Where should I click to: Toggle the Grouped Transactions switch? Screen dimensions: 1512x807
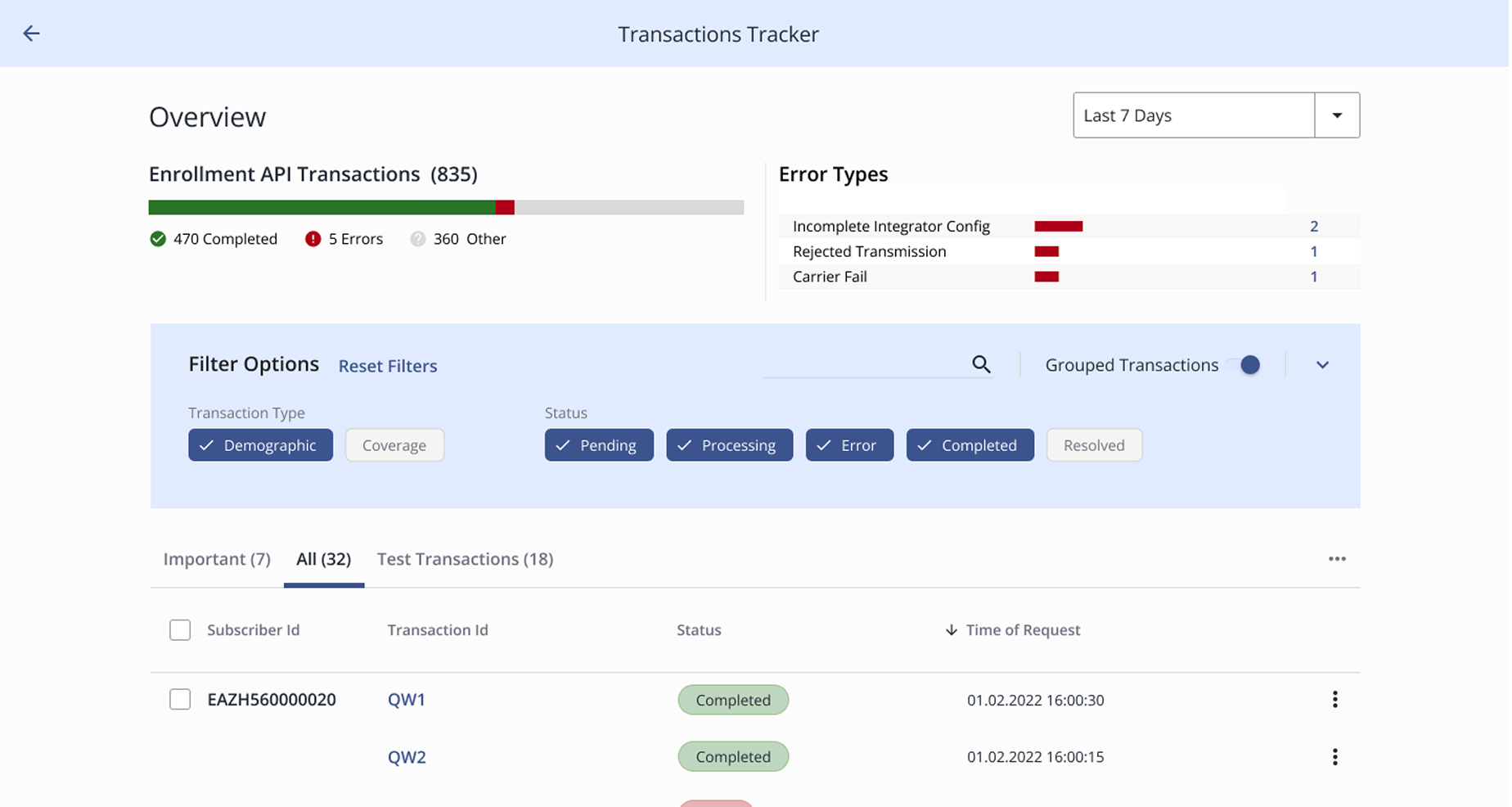point(1244,365)
